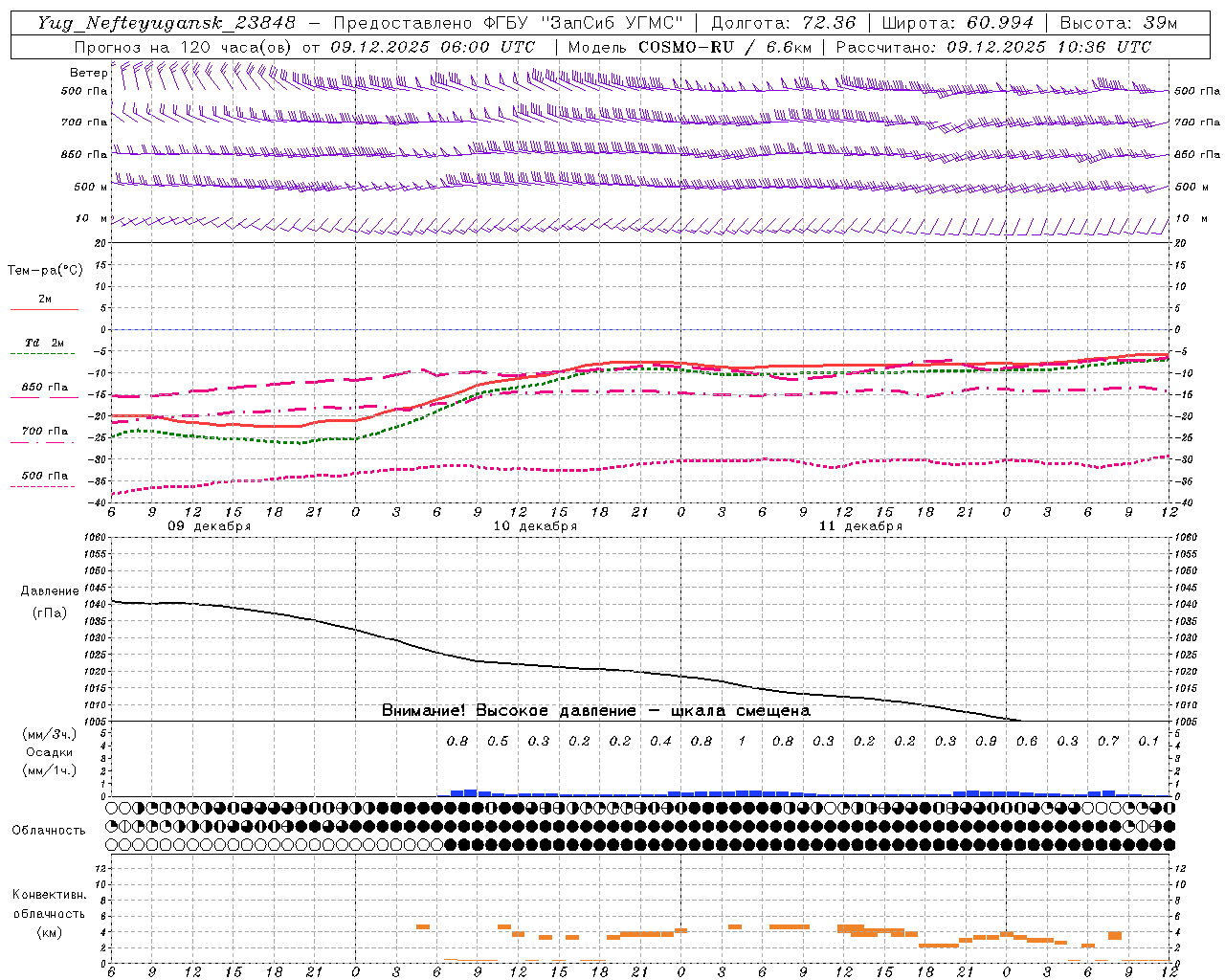Select the precipitation value 0.4

[660, 741]
